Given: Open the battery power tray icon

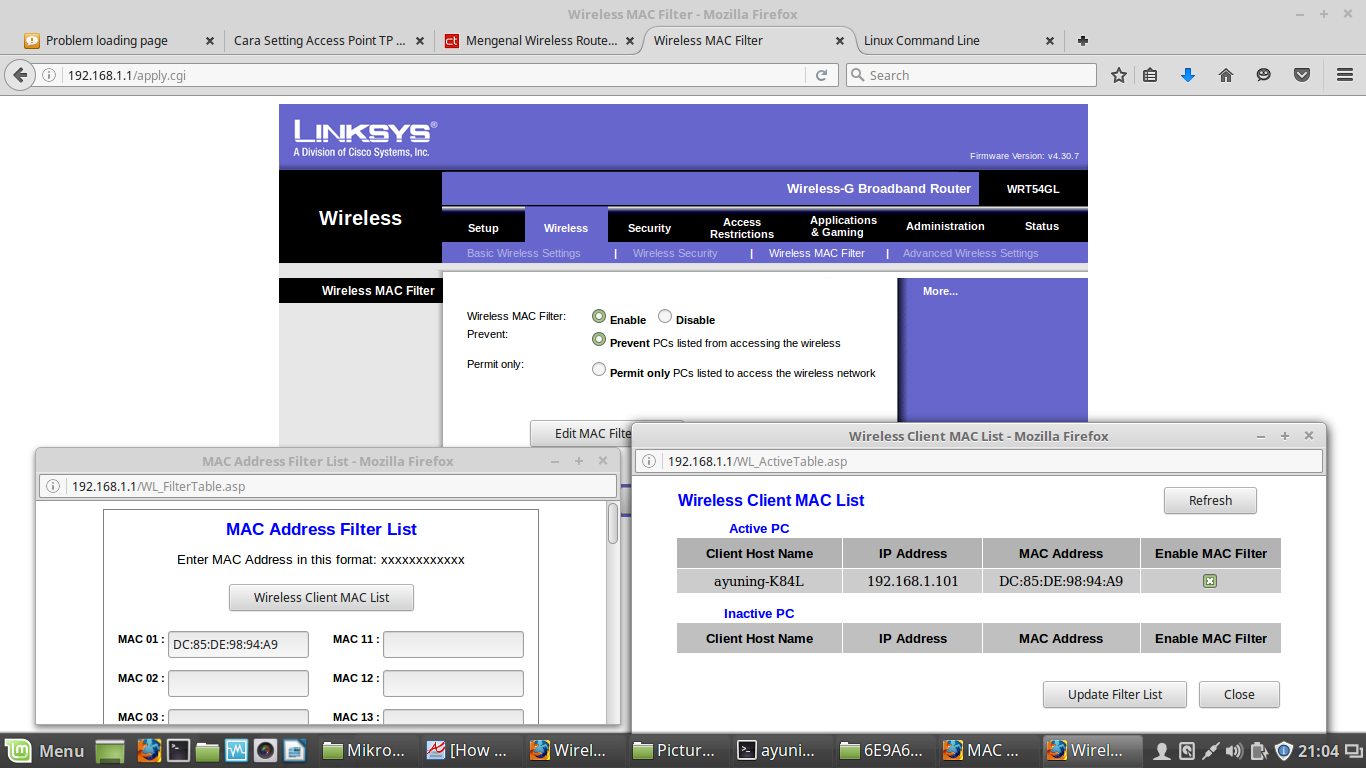Looking at the screenshot, I should click(x=1259, y=751).
